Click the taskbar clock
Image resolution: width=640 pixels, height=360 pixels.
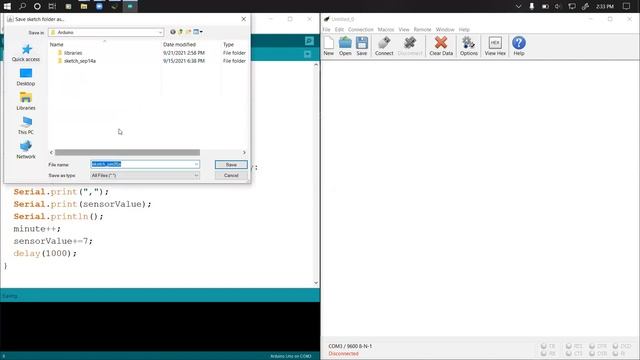(604, 6)
